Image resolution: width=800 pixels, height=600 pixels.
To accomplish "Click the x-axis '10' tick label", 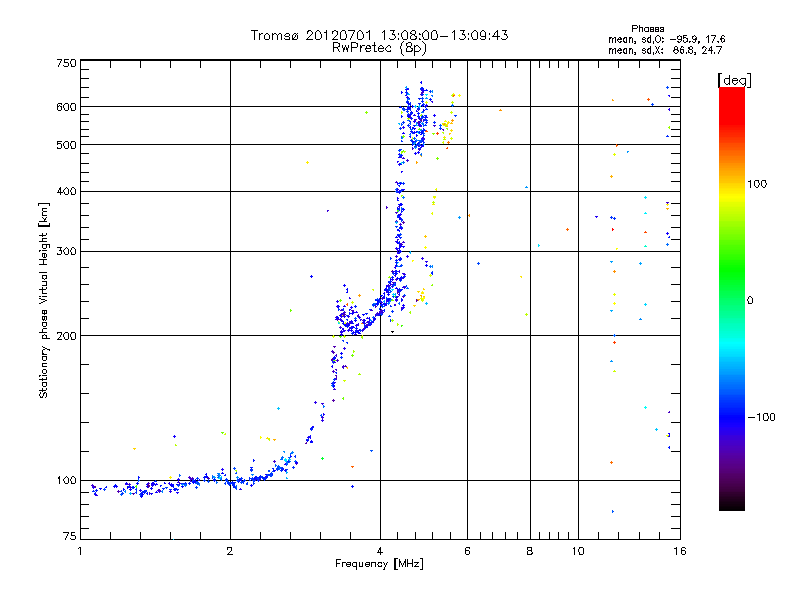I will point(578,551).
